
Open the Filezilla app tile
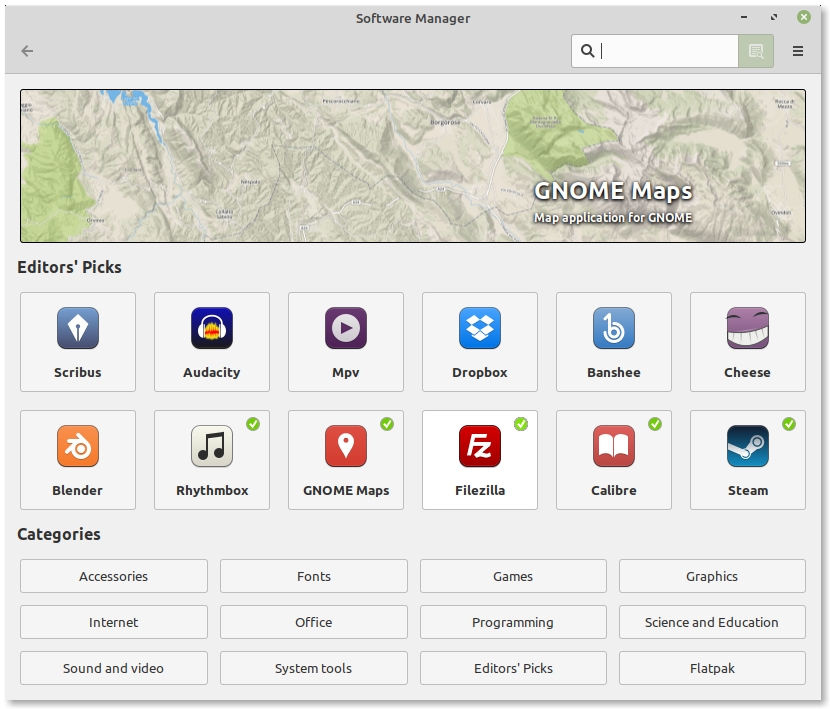click(480, 460)
